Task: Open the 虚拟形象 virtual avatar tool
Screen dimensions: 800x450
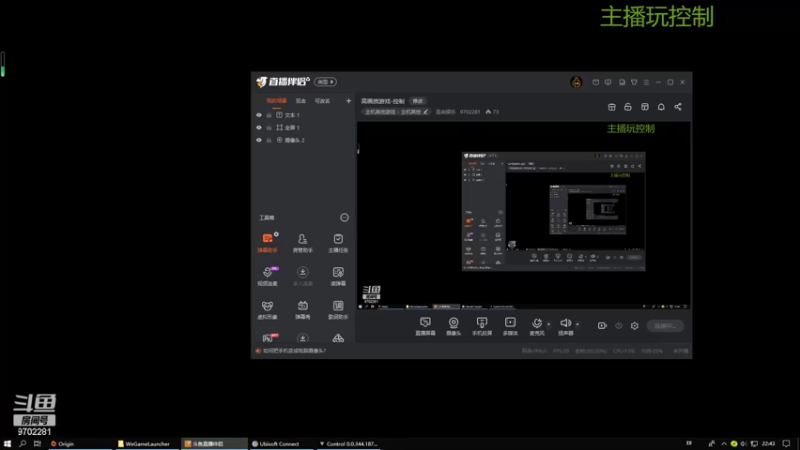Action: (267, 310)
